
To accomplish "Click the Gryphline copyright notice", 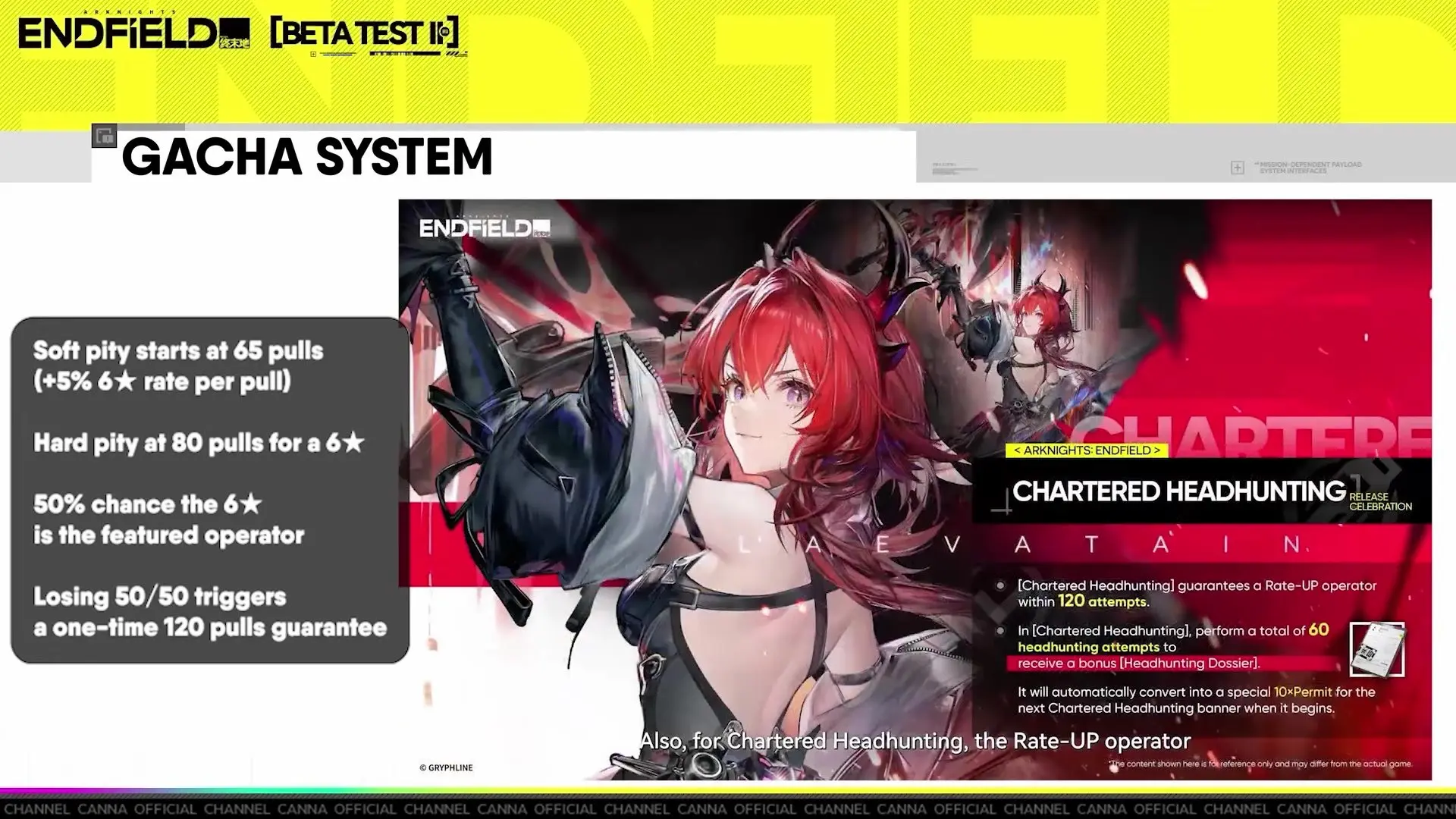I will point(446,767).
